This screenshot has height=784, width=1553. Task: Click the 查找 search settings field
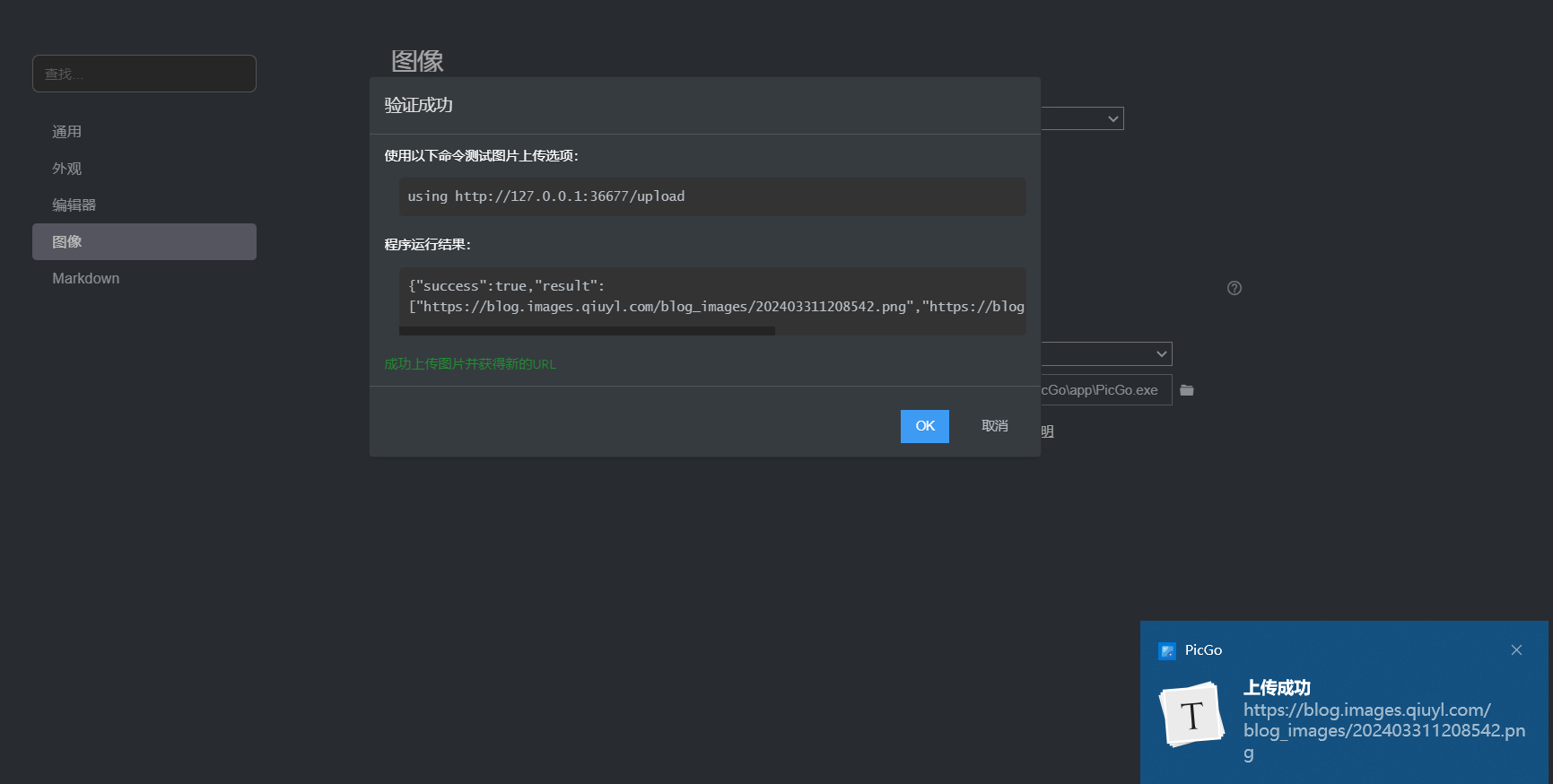pyautogui.click(x=144, y=74)
